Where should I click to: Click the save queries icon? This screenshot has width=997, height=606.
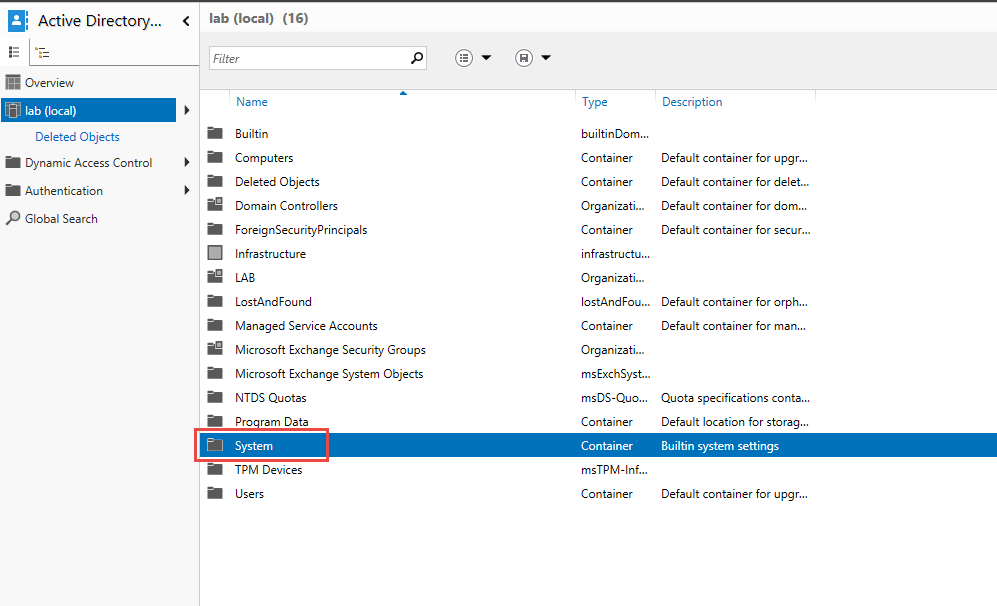click(x=524, y=58)
